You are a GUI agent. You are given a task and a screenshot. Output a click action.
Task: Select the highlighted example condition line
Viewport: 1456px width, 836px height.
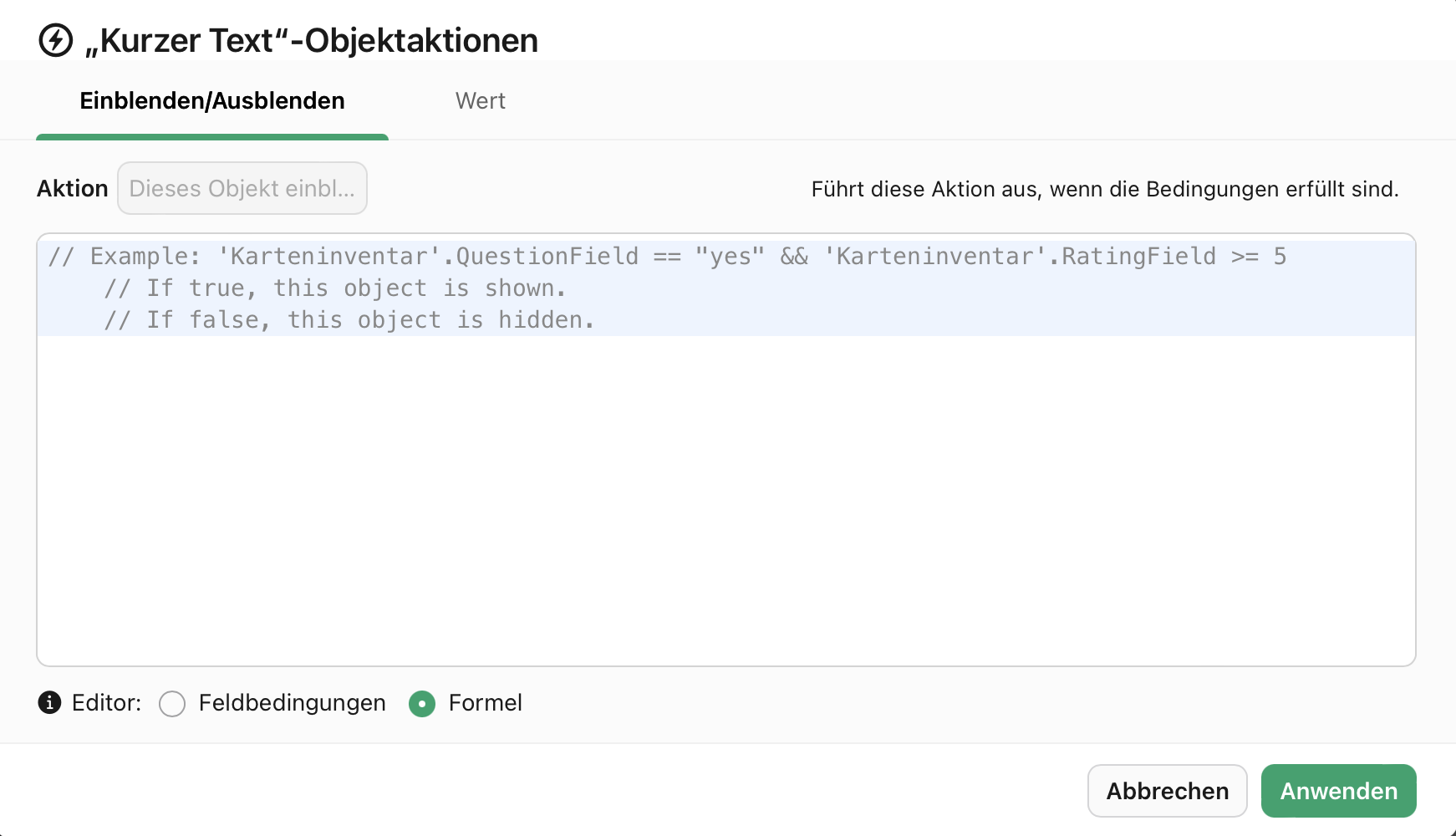tap(669, 256)
